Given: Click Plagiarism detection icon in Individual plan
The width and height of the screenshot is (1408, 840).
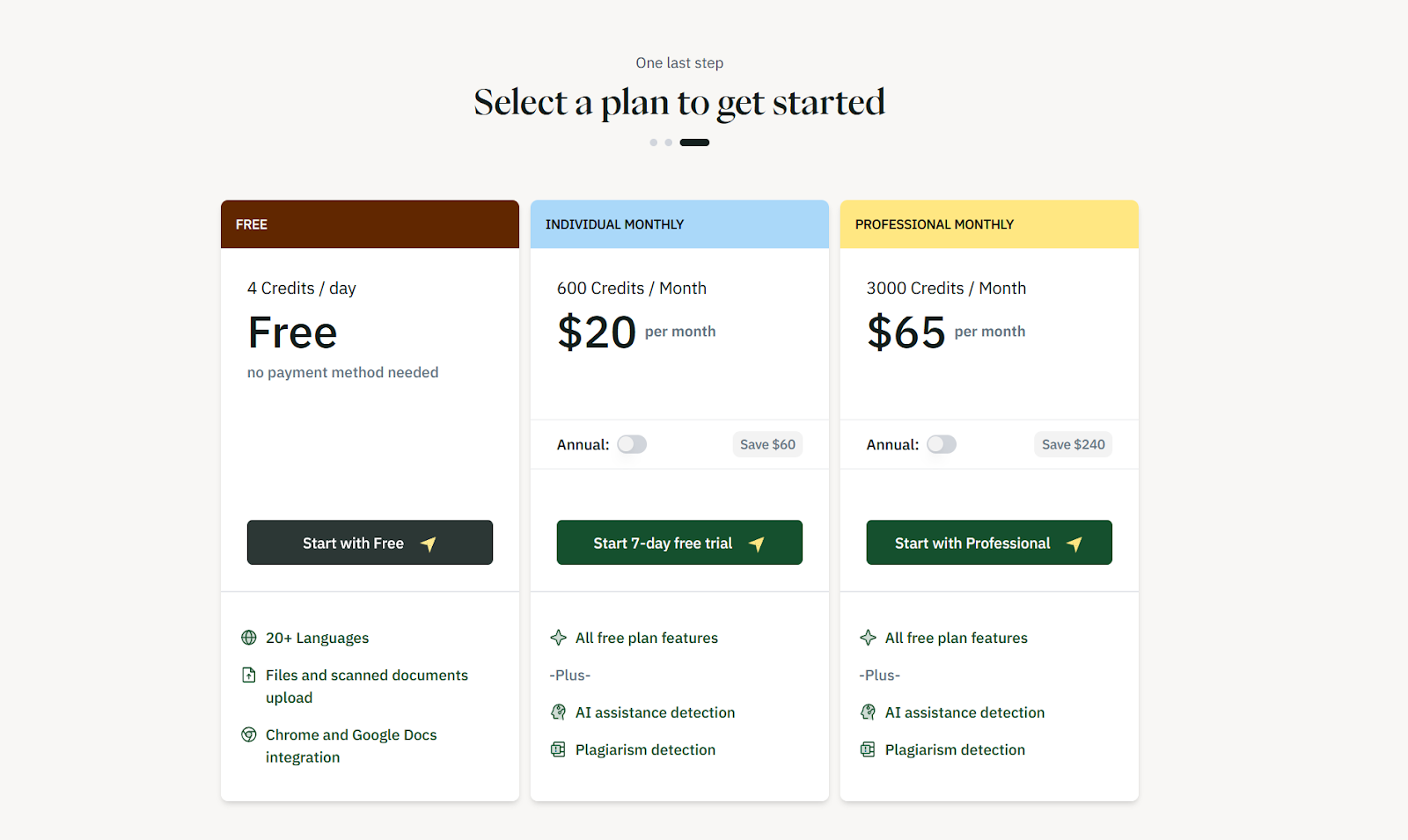Looking at the screenshot, I should [558, 749].
